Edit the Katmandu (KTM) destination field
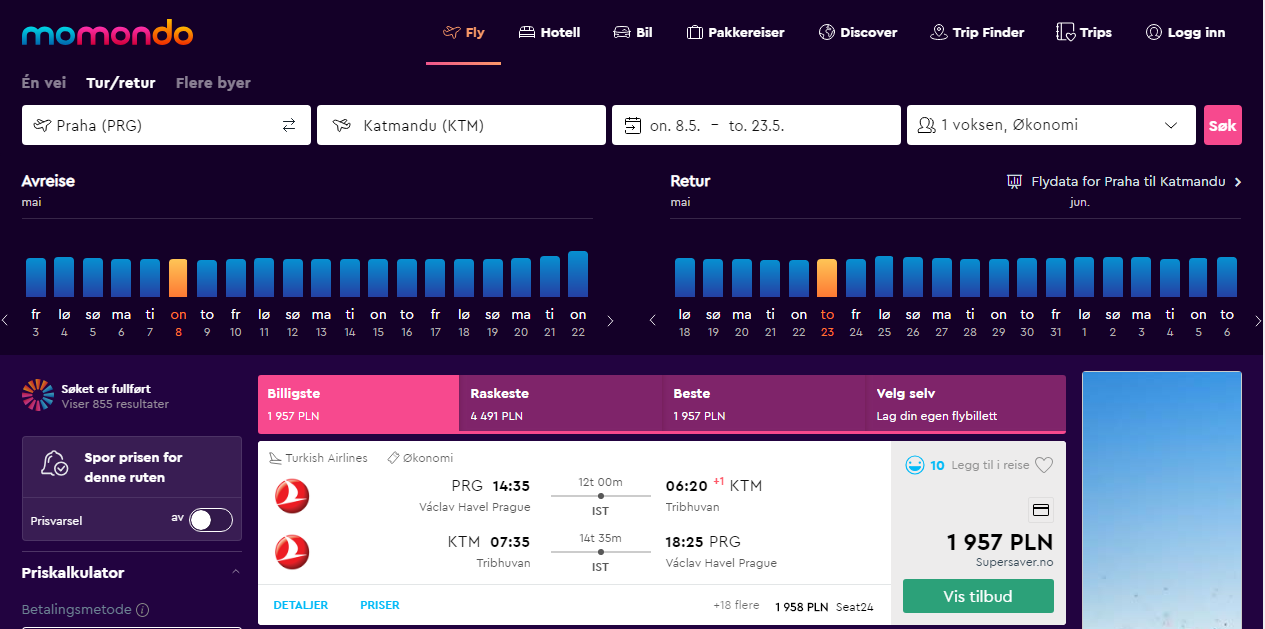Screen dimensions: 1265x629 tap(461, 125)
